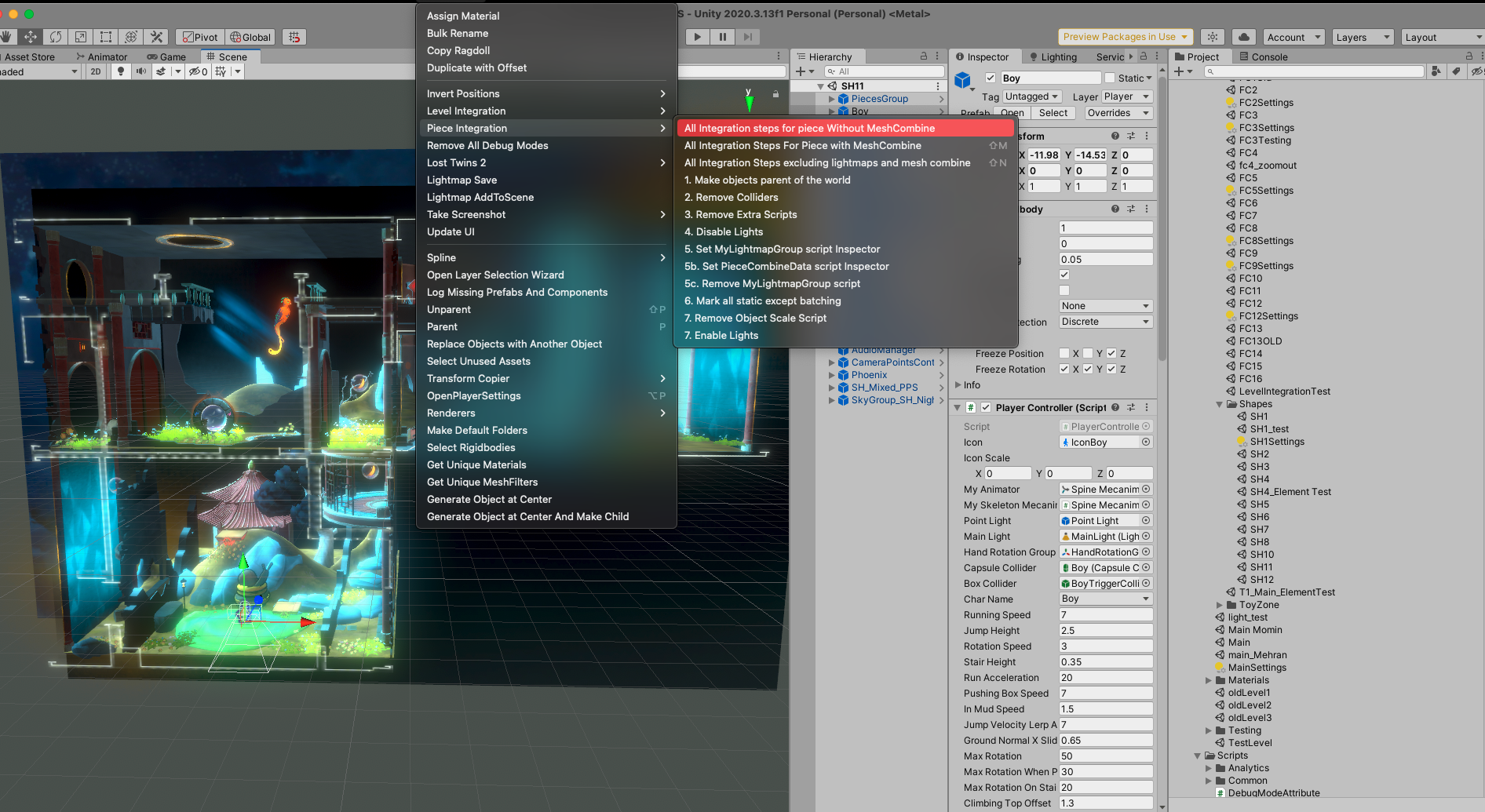
Task: Toggle the Boy object active checkbox
Action: click(x=991, y=78)
